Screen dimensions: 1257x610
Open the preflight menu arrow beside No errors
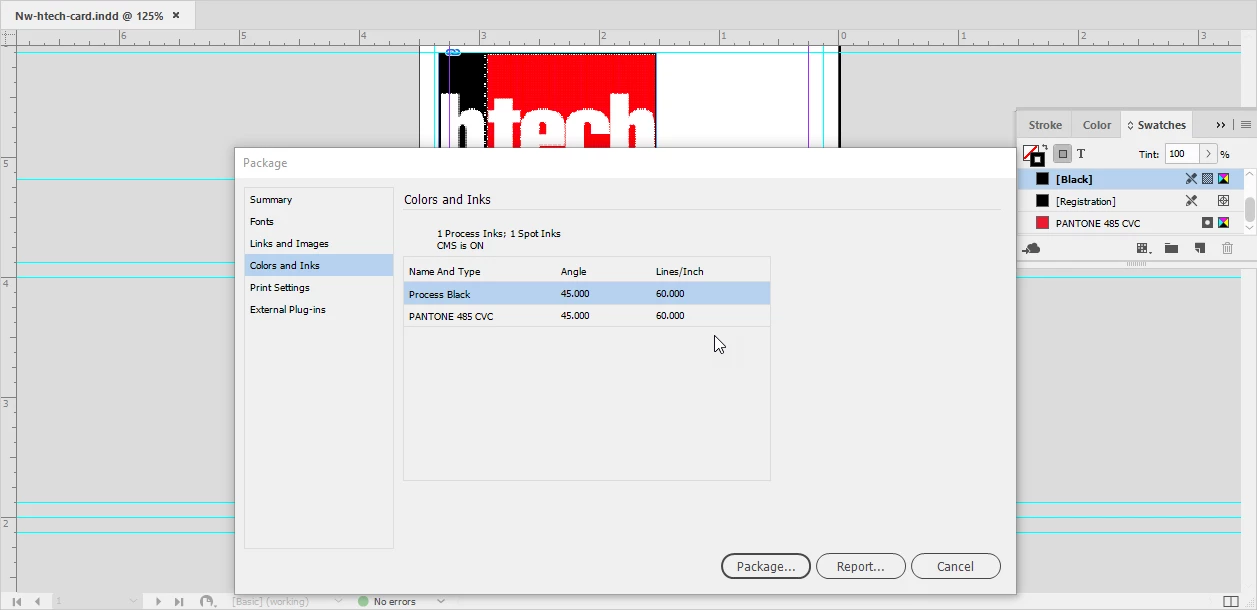(x=440, y=601)
